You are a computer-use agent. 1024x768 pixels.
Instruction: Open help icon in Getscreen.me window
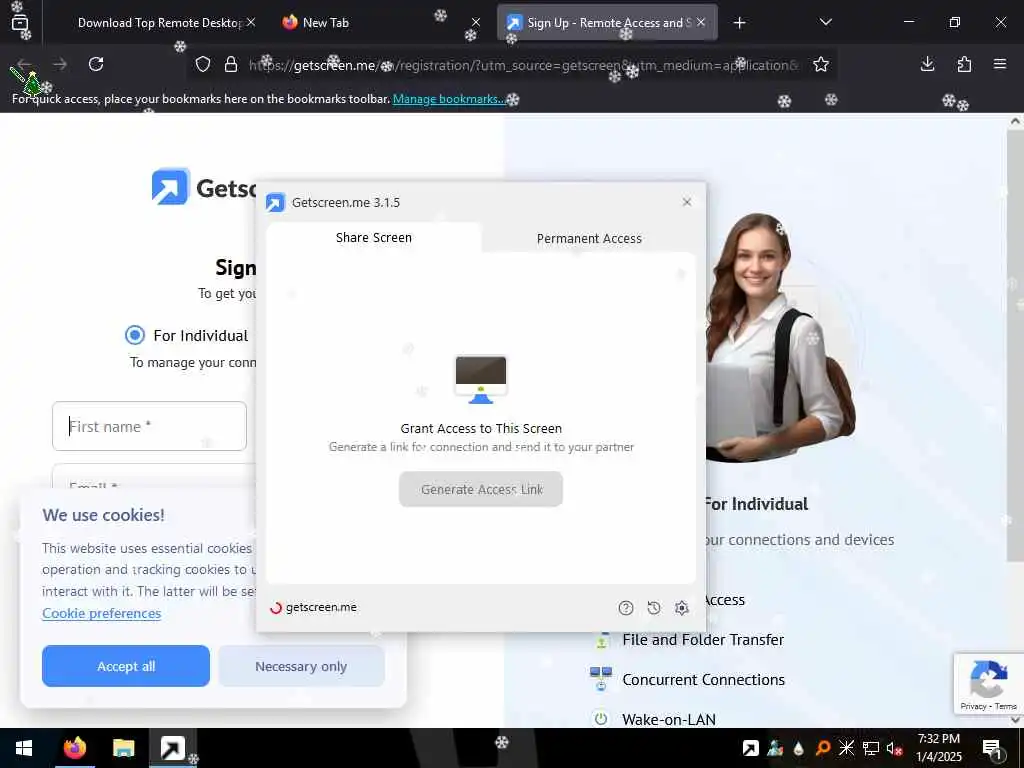626,608
